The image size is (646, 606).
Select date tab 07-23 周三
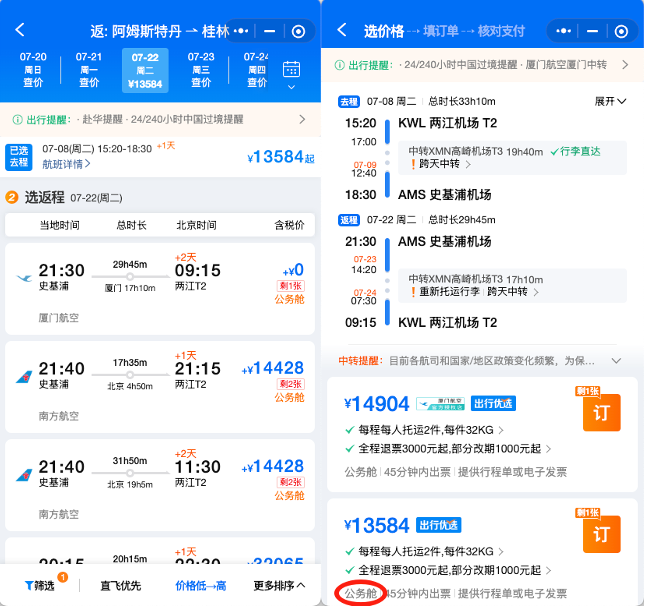click(201, 70)
